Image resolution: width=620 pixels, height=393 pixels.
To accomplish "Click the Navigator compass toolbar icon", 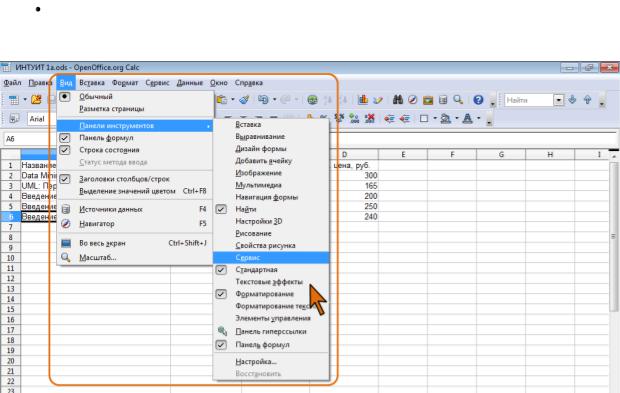I will 412,100.
